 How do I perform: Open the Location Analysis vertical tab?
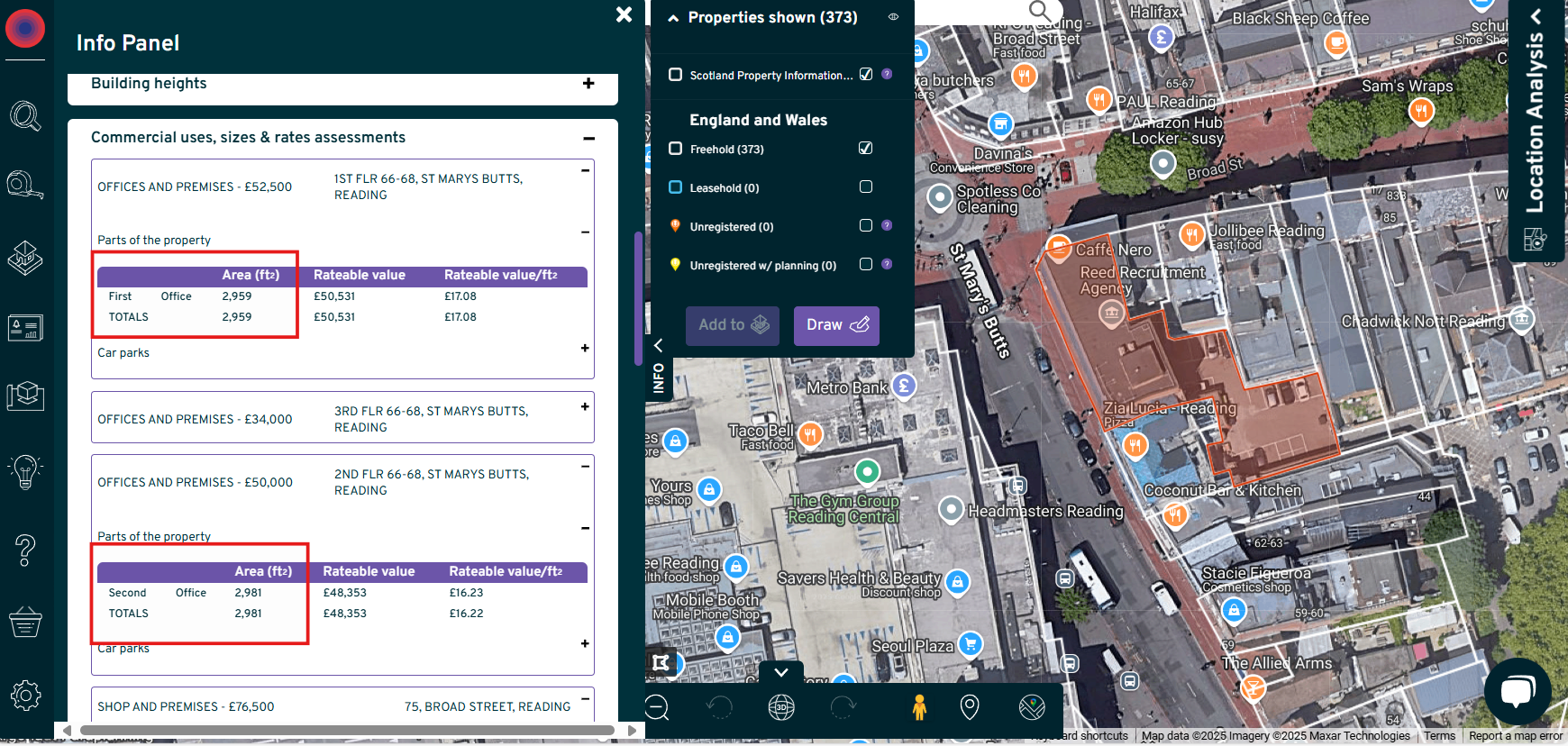tap(1535, 123)
